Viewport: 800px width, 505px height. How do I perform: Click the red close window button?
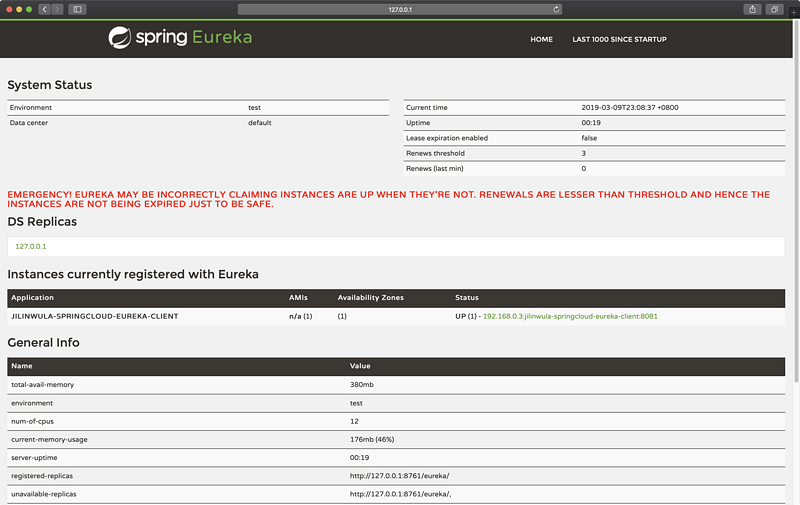9,9
